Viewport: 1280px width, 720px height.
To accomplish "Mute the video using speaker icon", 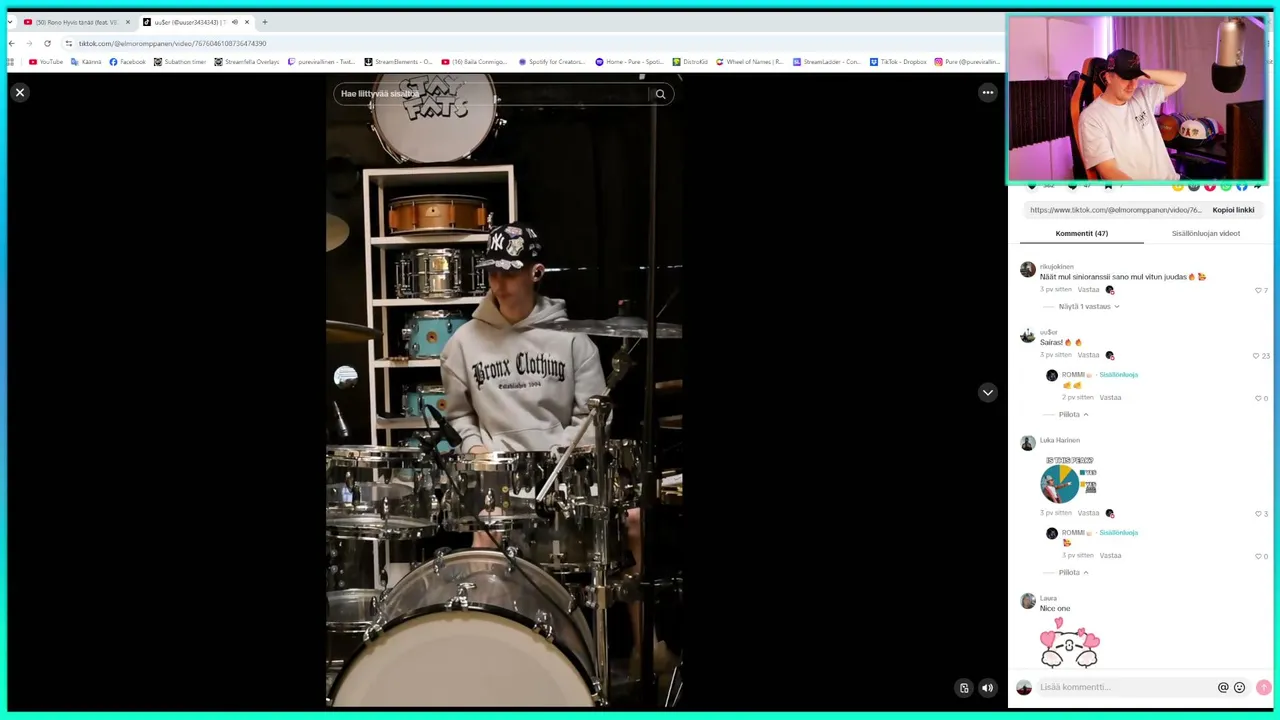I will (987, 688).
